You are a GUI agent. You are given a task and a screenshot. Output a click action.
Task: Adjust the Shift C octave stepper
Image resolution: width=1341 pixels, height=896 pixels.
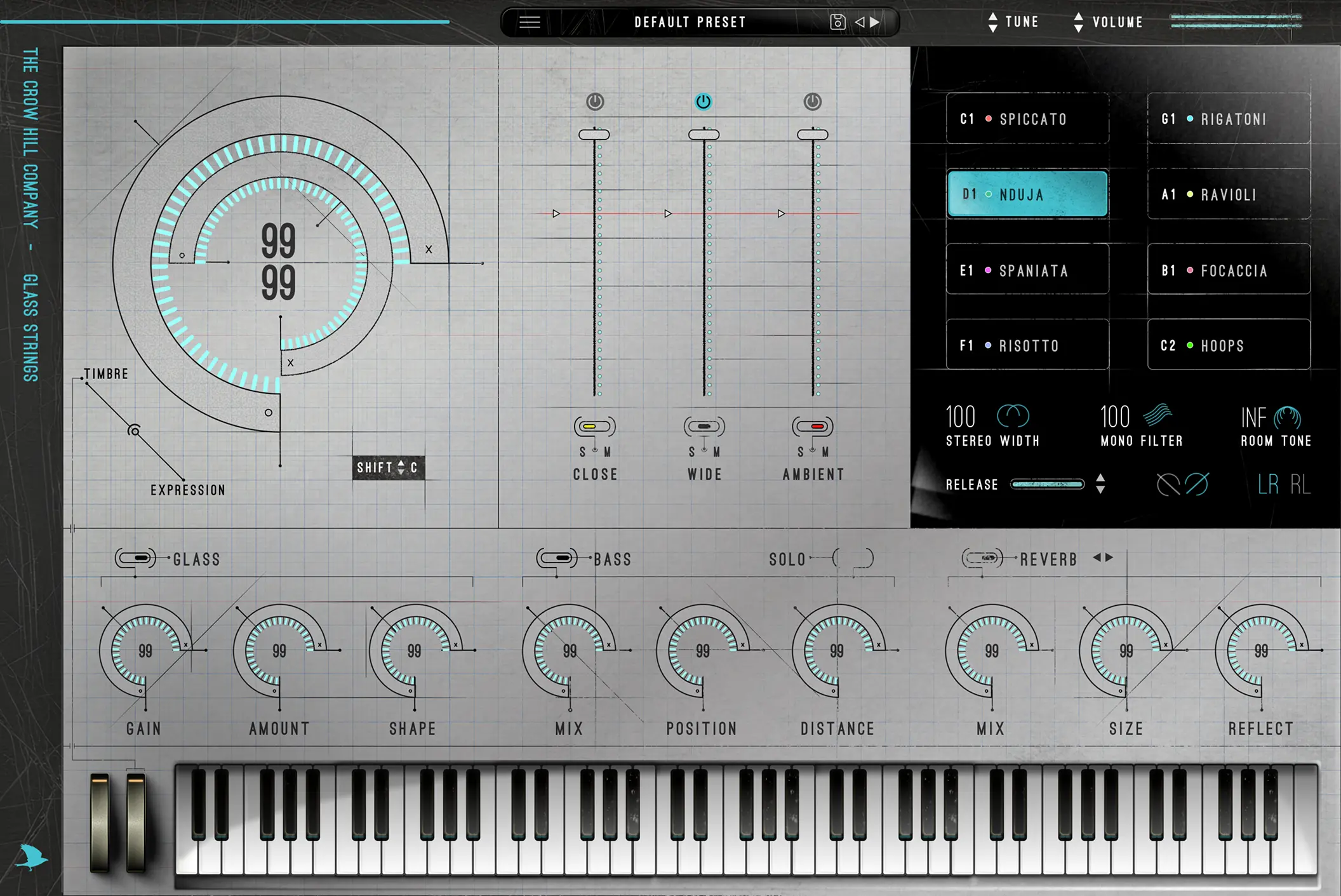coord(401,468)
